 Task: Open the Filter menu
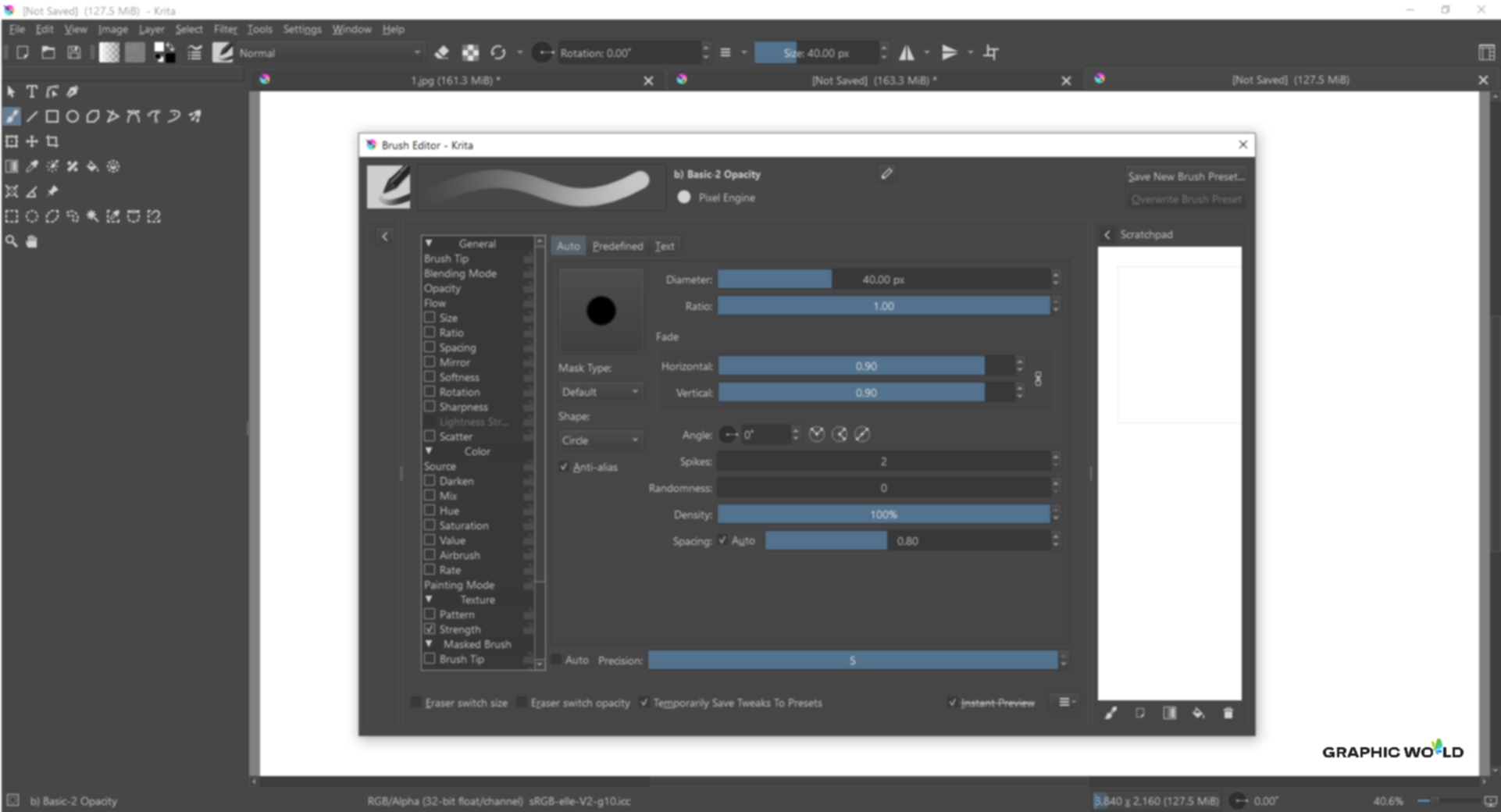click(x=226, y=30)
